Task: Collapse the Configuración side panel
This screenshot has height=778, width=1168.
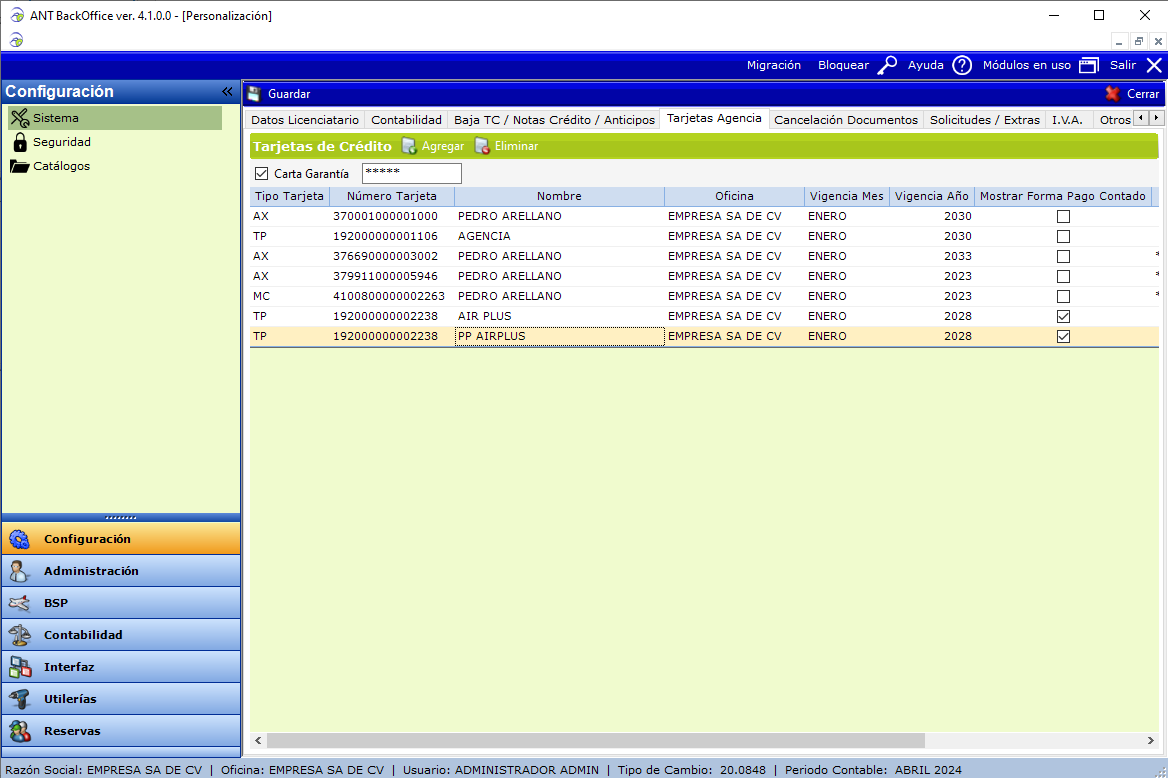Action: tap(227, 92)
